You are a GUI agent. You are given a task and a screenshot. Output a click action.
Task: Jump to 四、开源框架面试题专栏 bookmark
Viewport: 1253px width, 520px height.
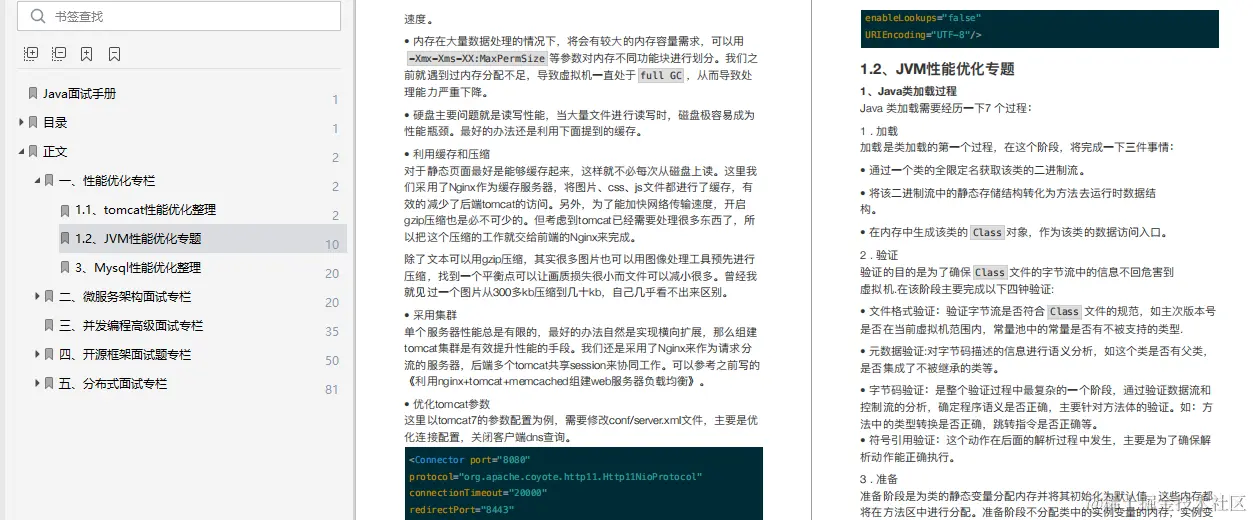[x=125, y=355]
